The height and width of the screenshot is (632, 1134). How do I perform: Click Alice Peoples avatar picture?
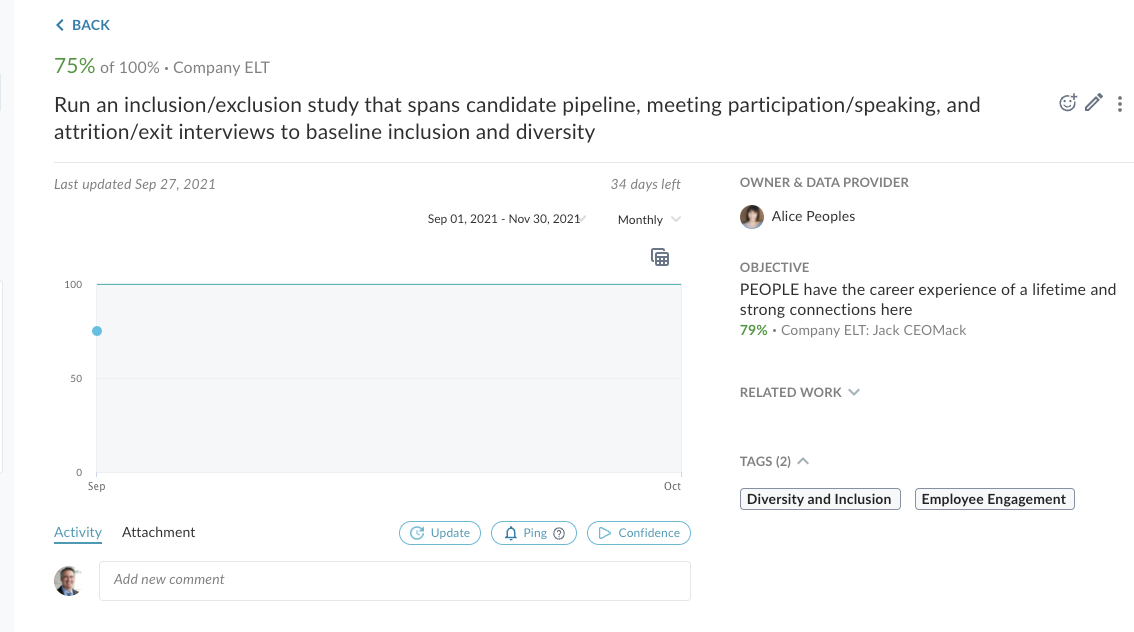pos(751,216)
